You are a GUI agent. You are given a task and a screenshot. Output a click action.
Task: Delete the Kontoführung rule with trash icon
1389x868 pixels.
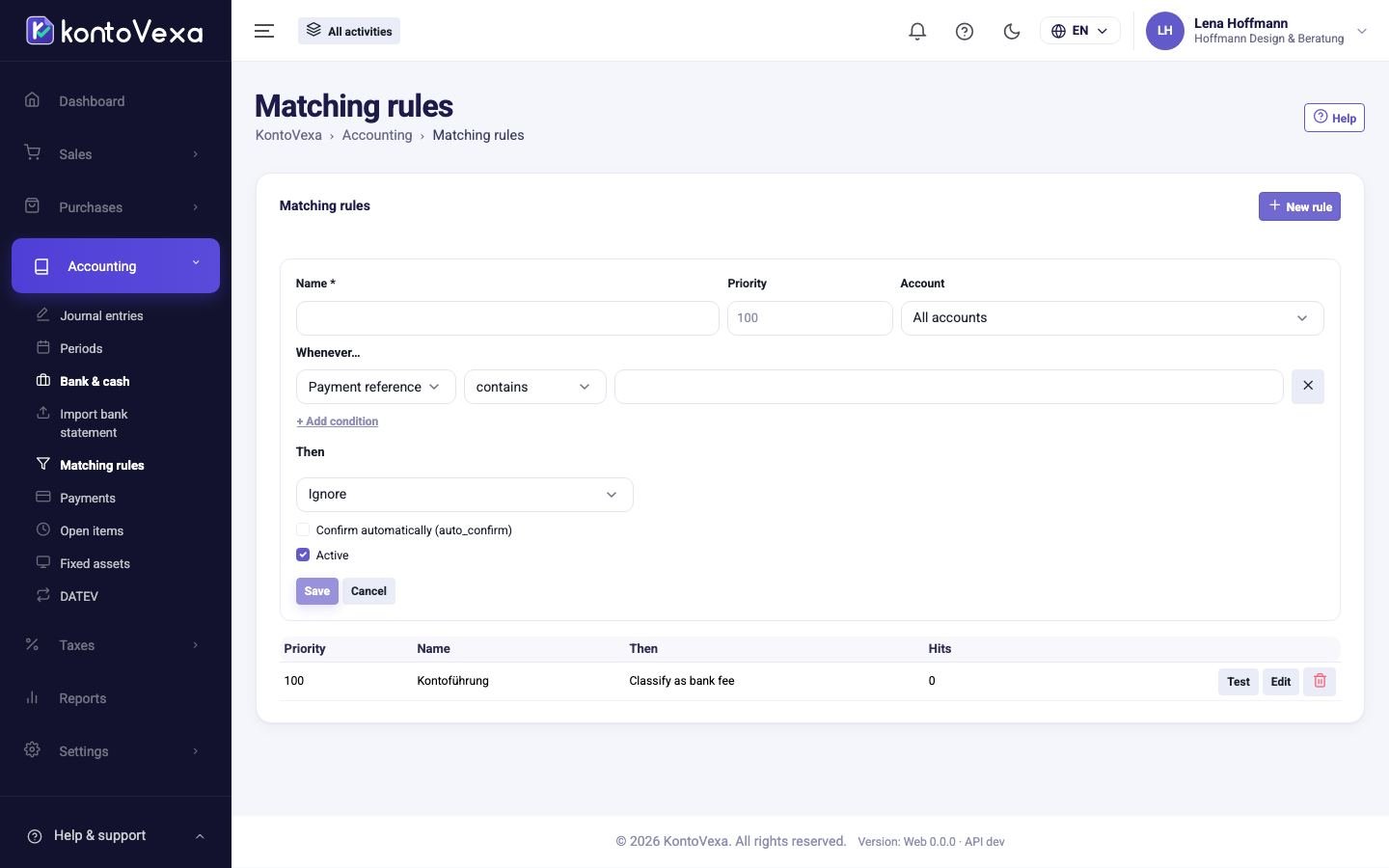(x=1320, y=681)
